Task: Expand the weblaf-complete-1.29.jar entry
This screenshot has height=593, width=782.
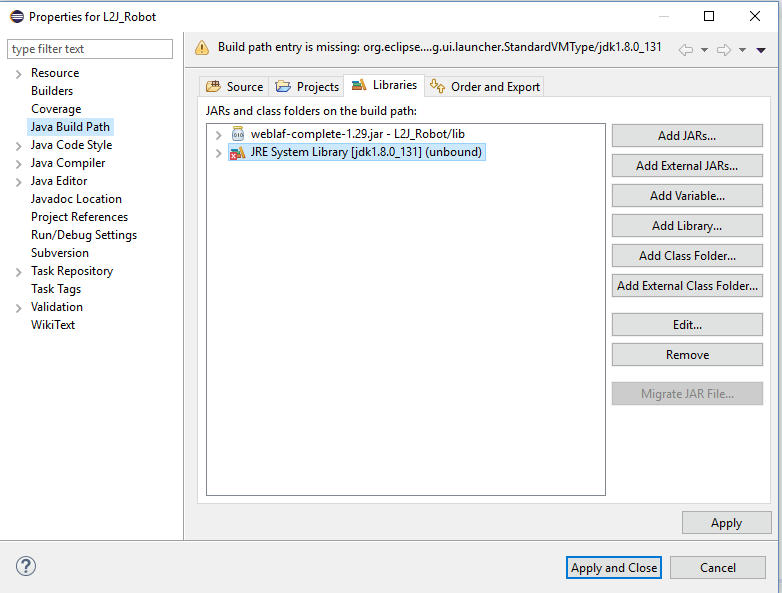Action: (218, 135)
